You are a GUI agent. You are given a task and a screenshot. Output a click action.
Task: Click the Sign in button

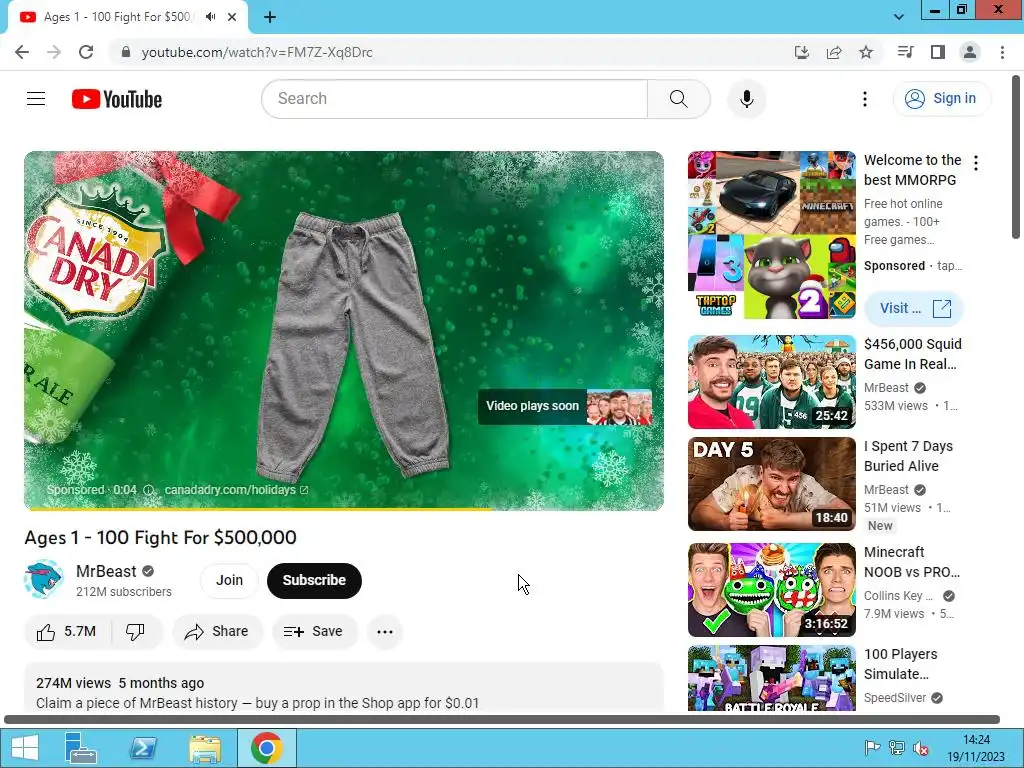(x=941, y=99)
